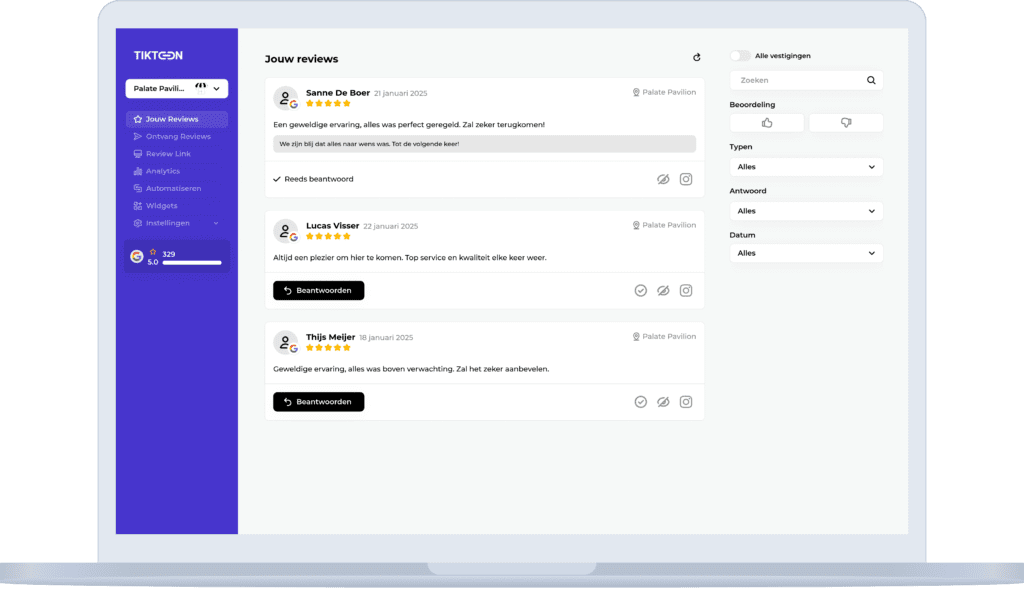The width and height of the screenshot is (1024, 593).
Task: Toggle the Alle vestigingen switch
Action: coord(740,56)
